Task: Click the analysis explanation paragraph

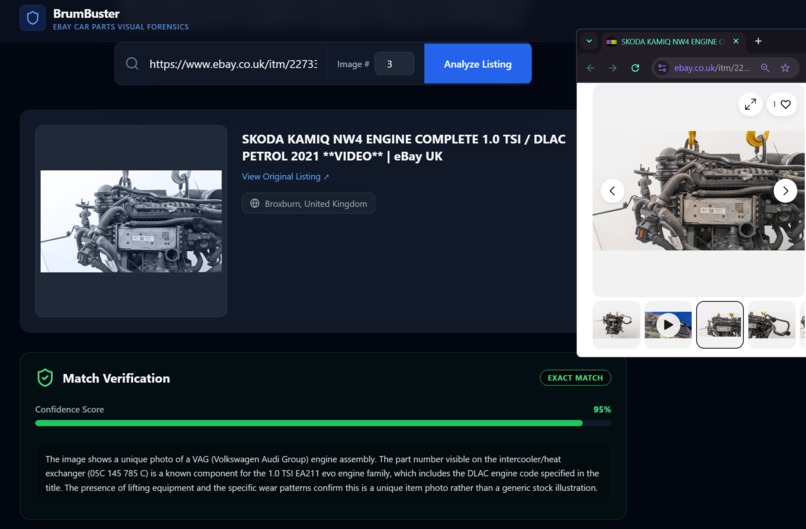Action: tap(322, 473)
